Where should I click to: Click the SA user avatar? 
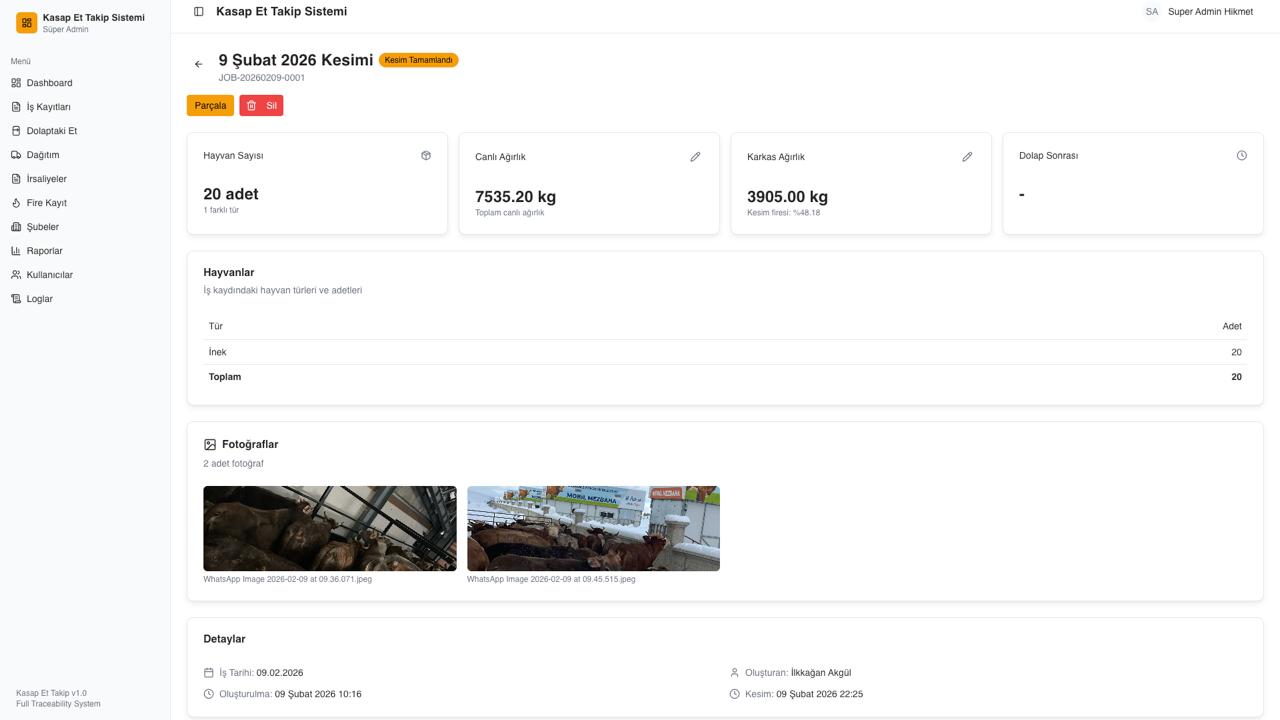point(1152,12)
